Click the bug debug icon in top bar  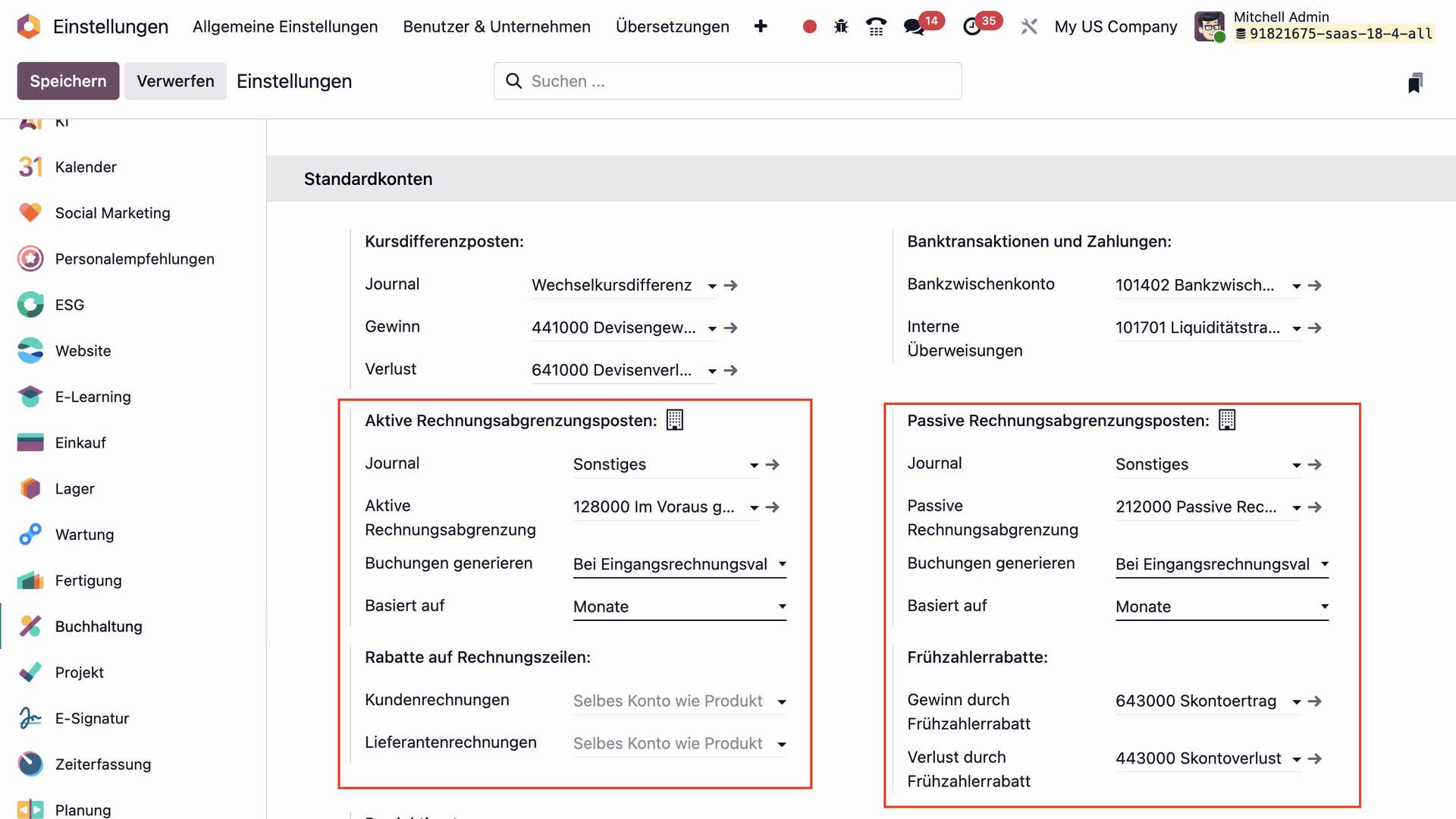[841, 27]
